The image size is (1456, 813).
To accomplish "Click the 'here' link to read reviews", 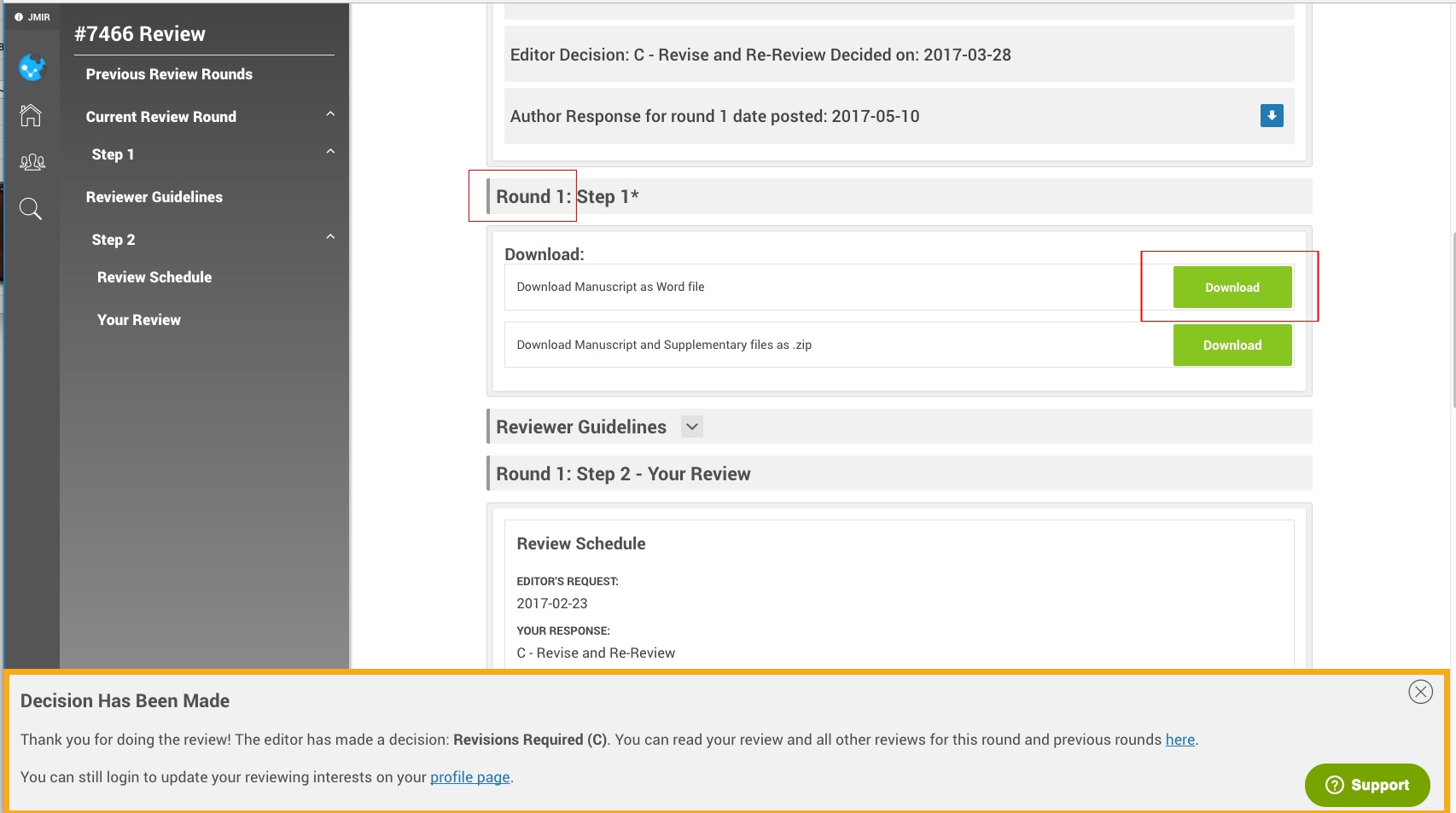I will click(1179, 740).
